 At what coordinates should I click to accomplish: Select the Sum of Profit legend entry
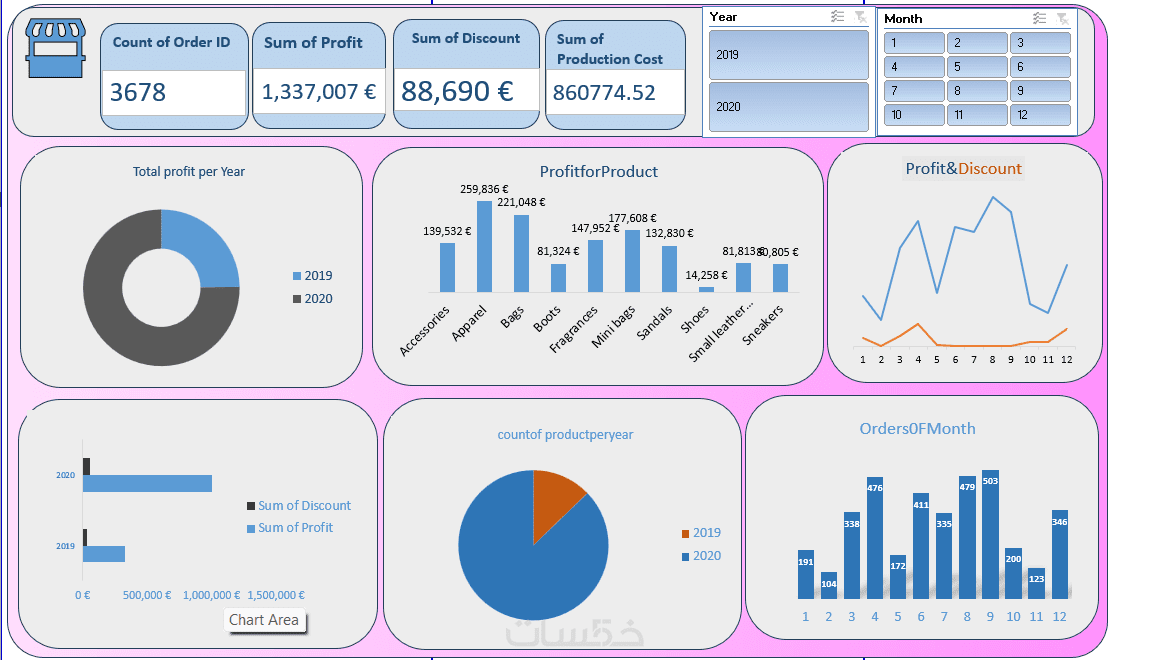(290, 528)
